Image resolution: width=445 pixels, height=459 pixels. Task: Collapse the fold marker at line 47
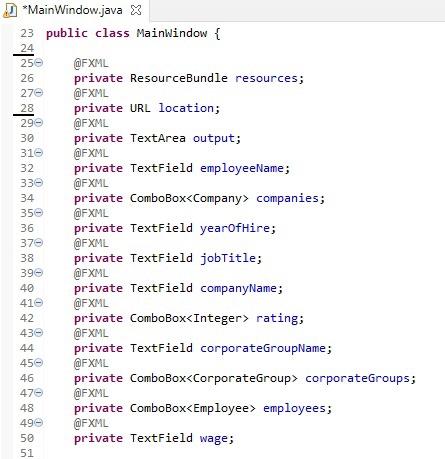pos(39,393)
